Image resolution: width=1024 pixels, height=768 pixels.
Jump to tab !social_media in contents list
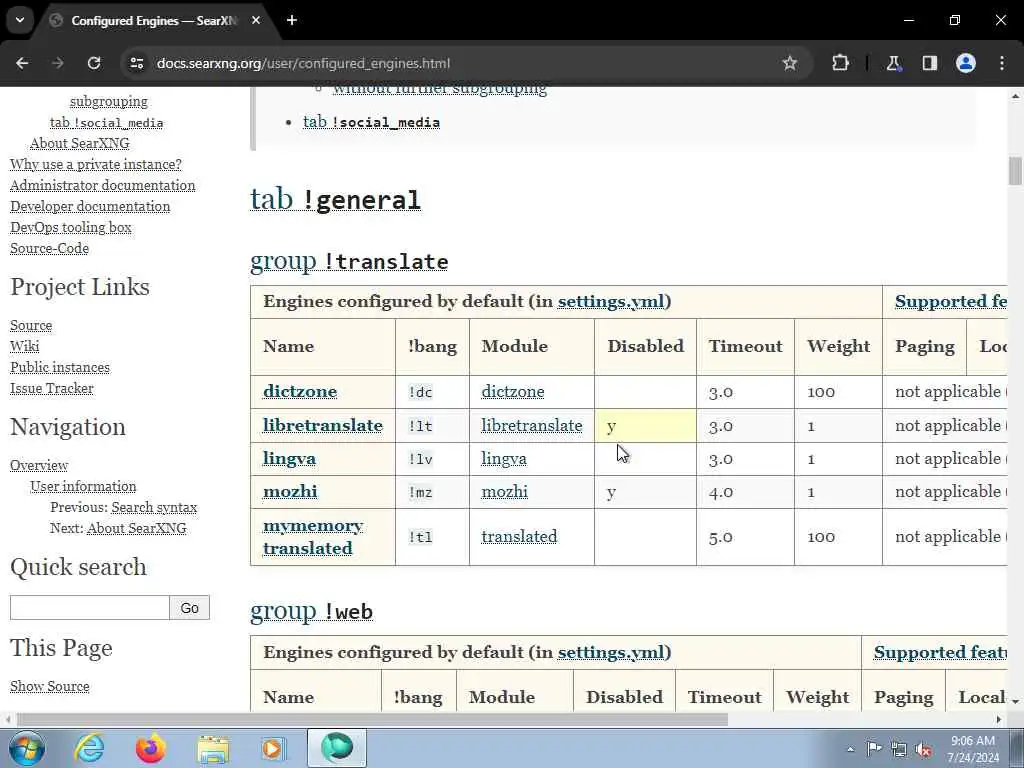(x=371, y=122)
